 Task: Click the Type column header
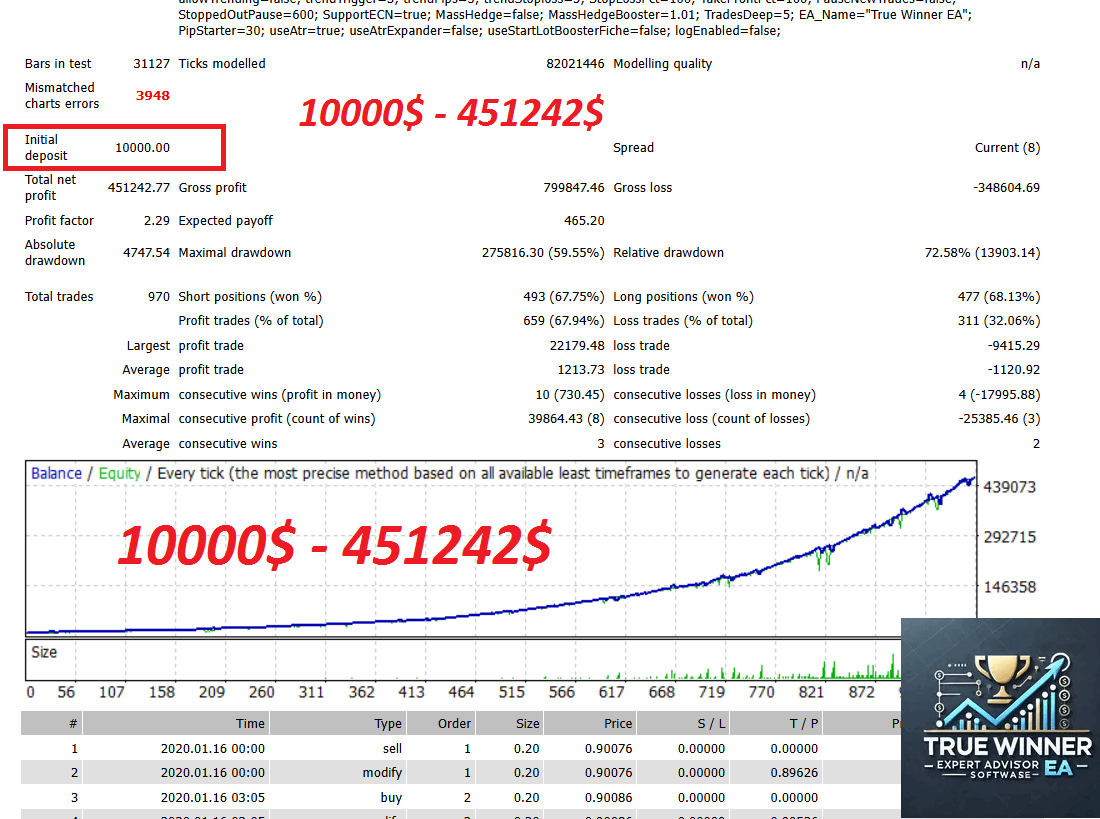click(x=388, y=723)
